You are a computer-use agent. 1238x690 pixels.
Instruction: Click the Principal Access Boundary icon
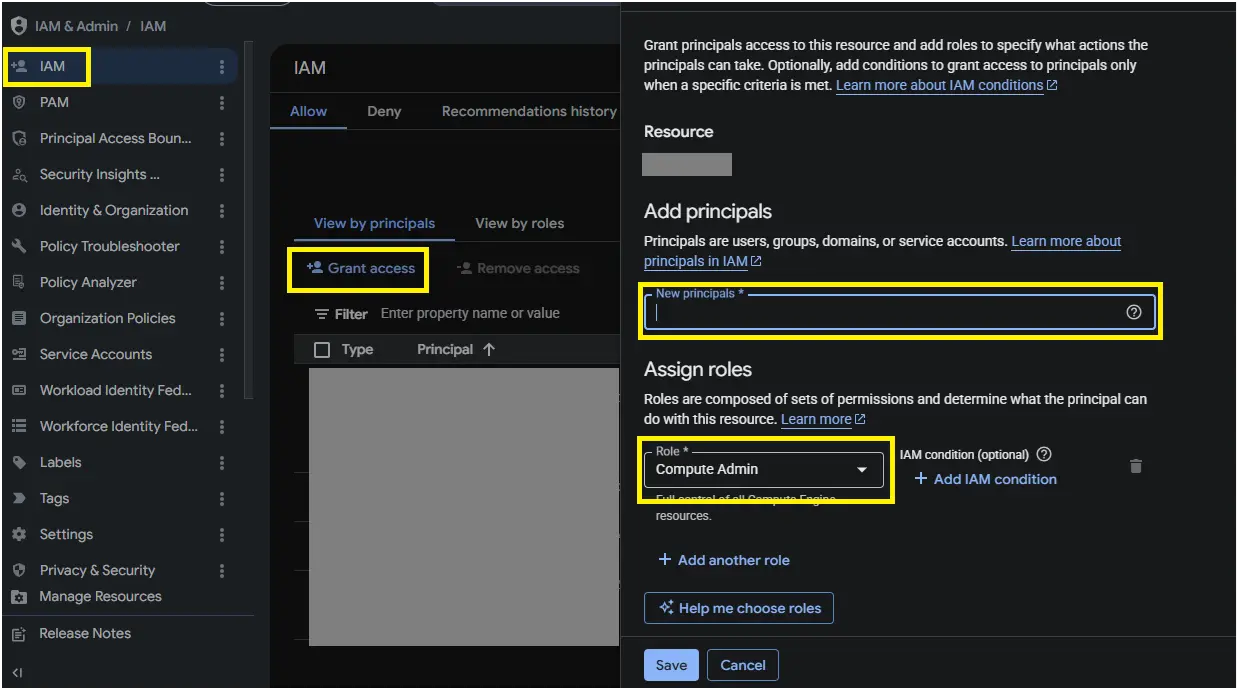click(x=18, y=138)
